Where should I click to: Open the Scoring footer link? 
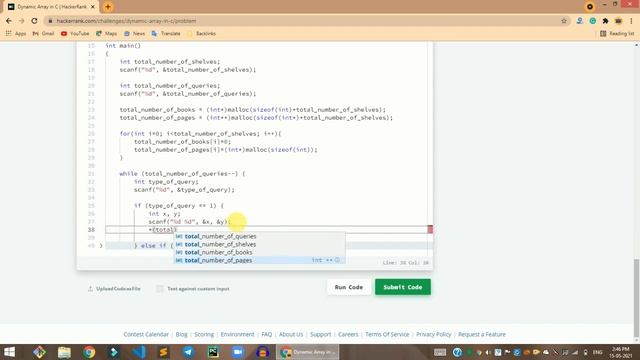point(204,334)
